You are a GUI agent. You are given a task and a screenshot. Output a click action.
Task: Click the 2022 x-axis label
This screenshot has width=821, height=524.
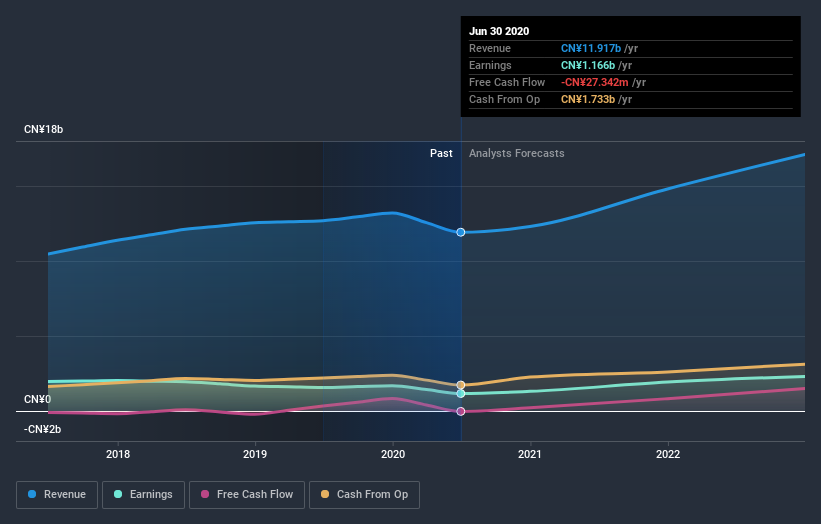(668, 454)
